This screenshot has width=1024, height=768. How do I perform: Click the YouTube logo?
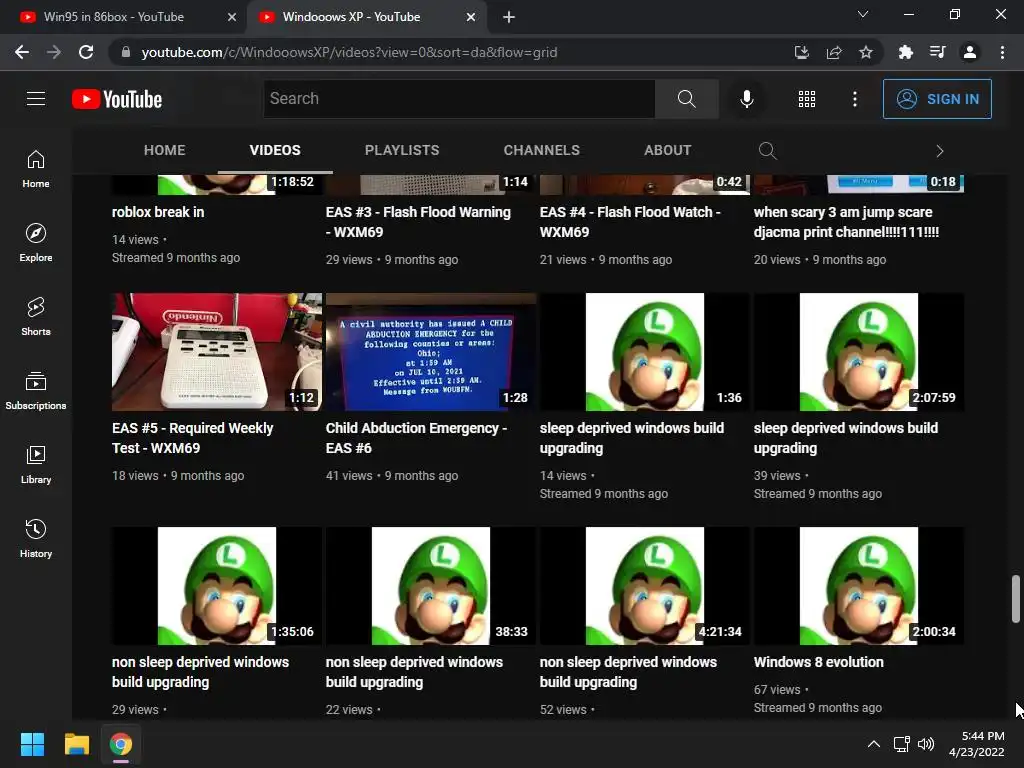click(x=117, y=99)
